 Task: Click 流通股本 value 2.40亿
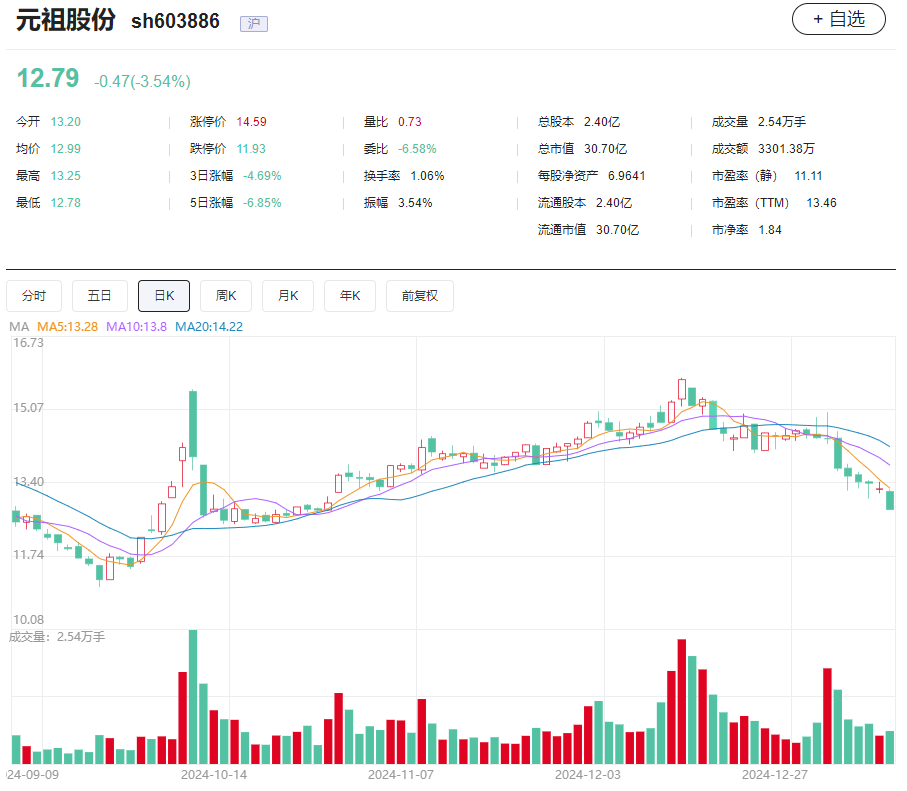click(614, 203)
